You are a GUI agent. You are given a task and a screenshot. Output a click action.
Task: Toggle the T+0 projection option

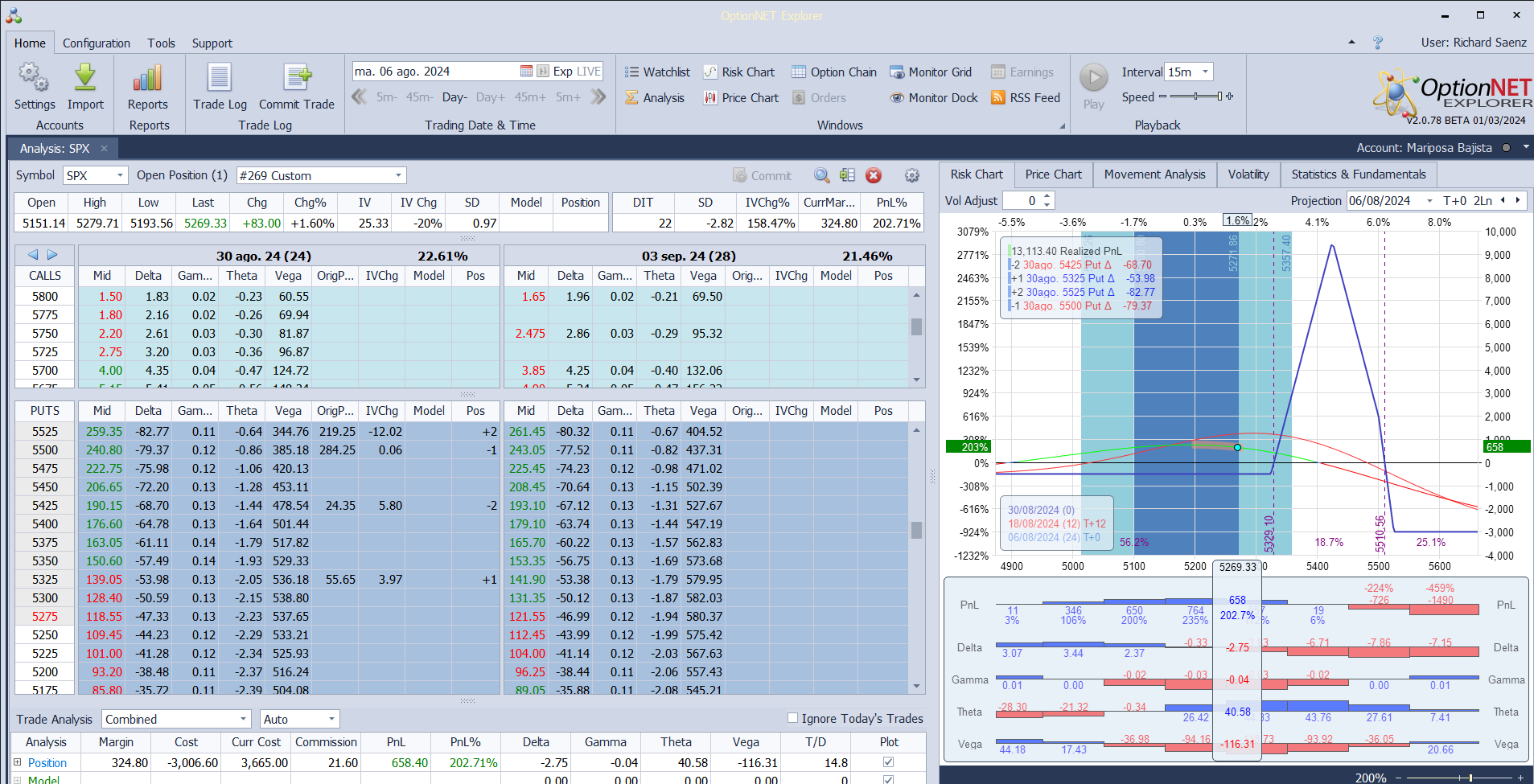1454,200
